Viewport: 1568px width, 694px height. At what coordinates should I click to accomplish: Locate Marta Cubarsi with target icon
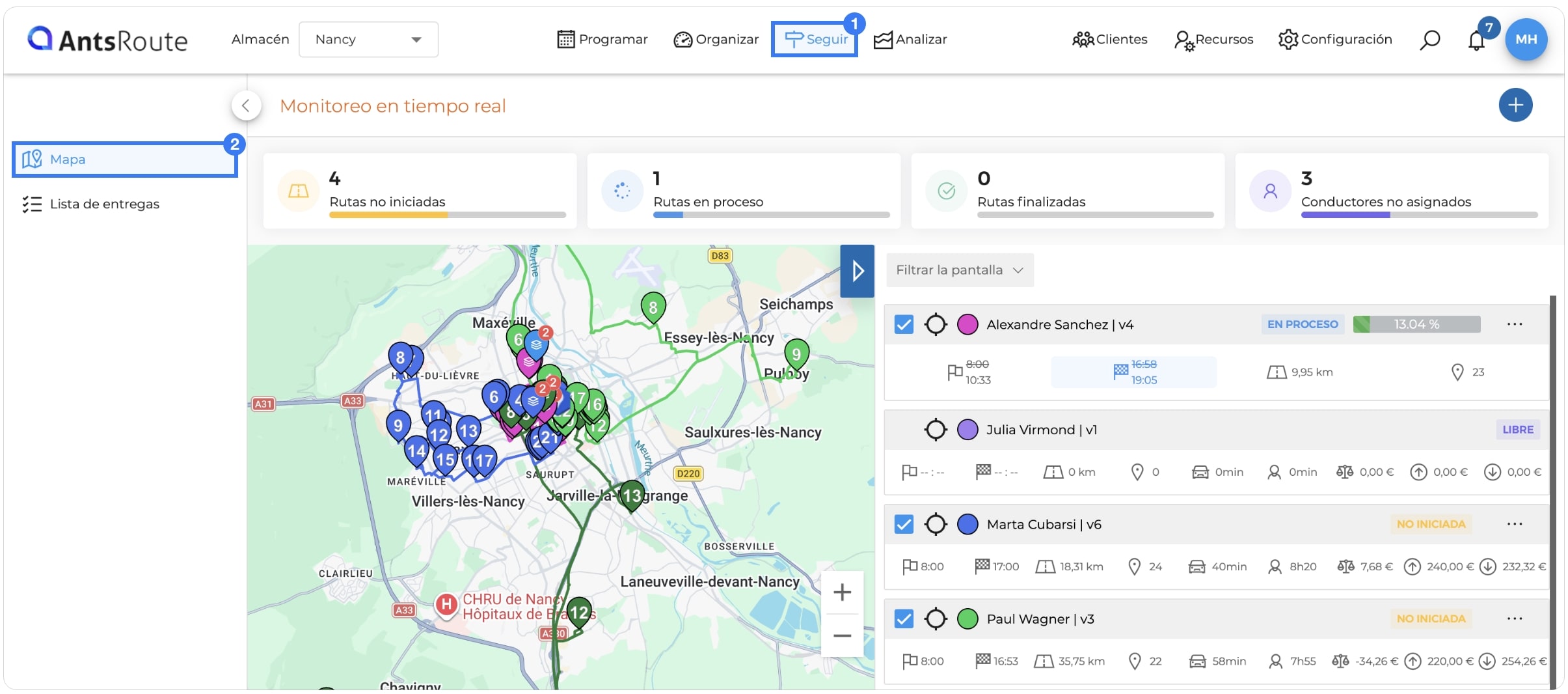click(x=936, y=524)
